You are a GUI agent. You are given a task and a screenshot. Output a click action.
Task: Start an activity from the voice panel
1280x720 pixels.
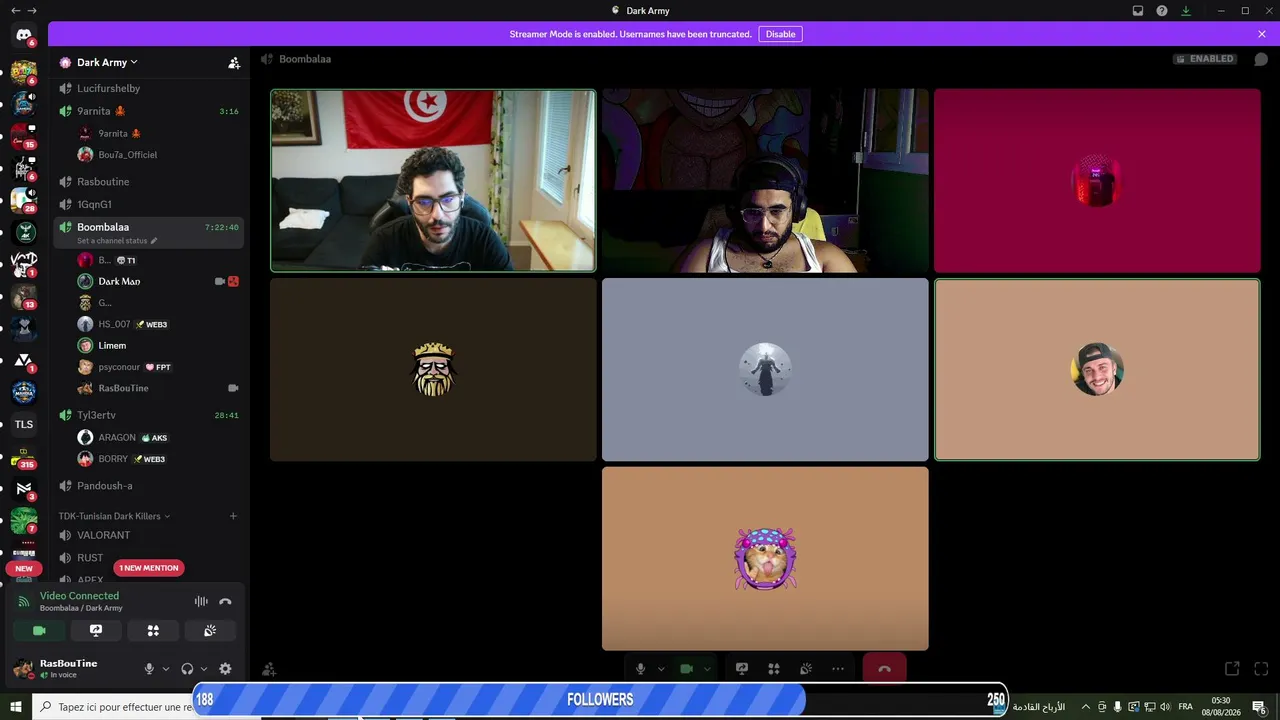(x=153, y=631)
